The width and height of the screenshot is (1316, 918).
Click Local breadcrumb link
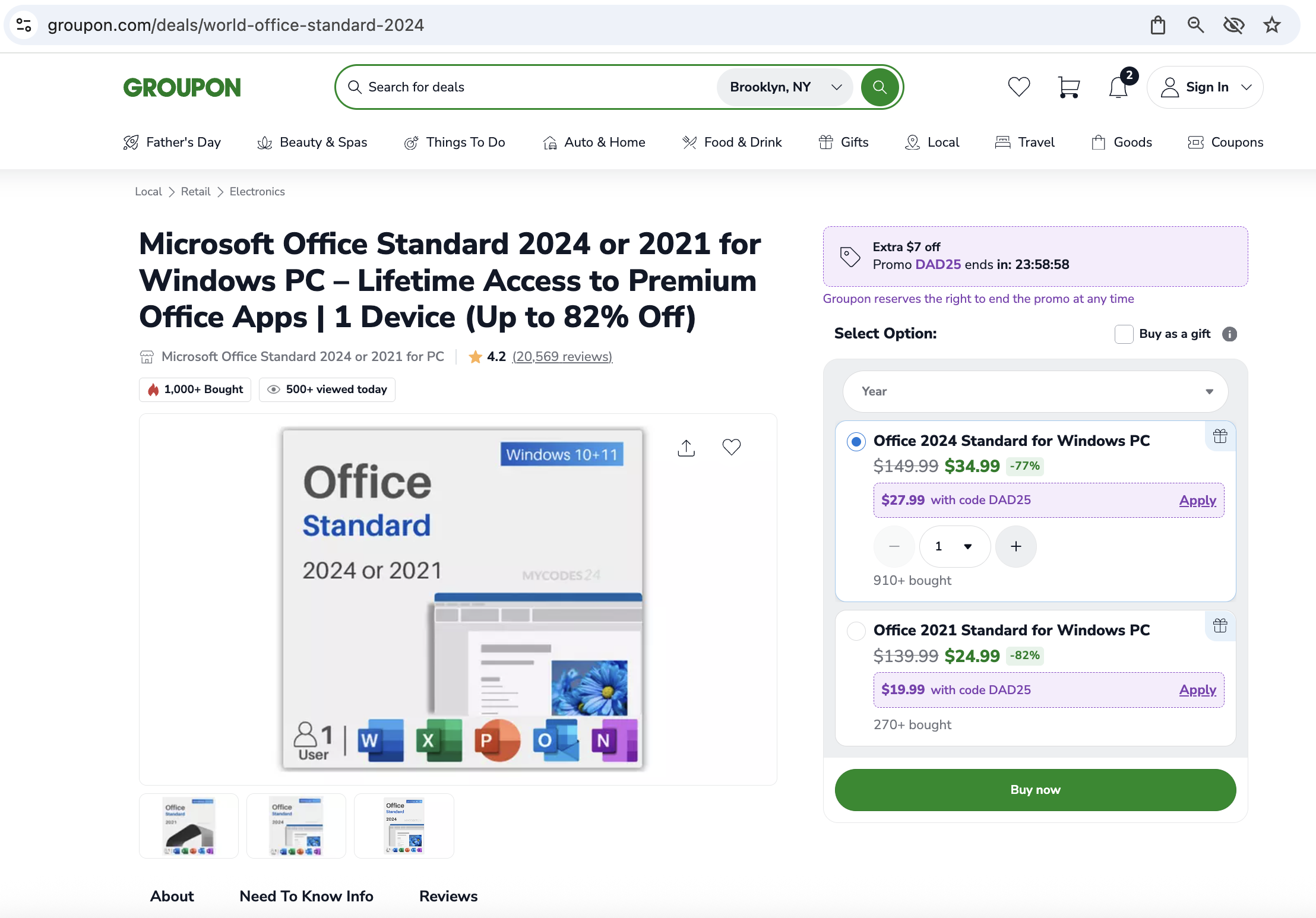coord(148,192)
